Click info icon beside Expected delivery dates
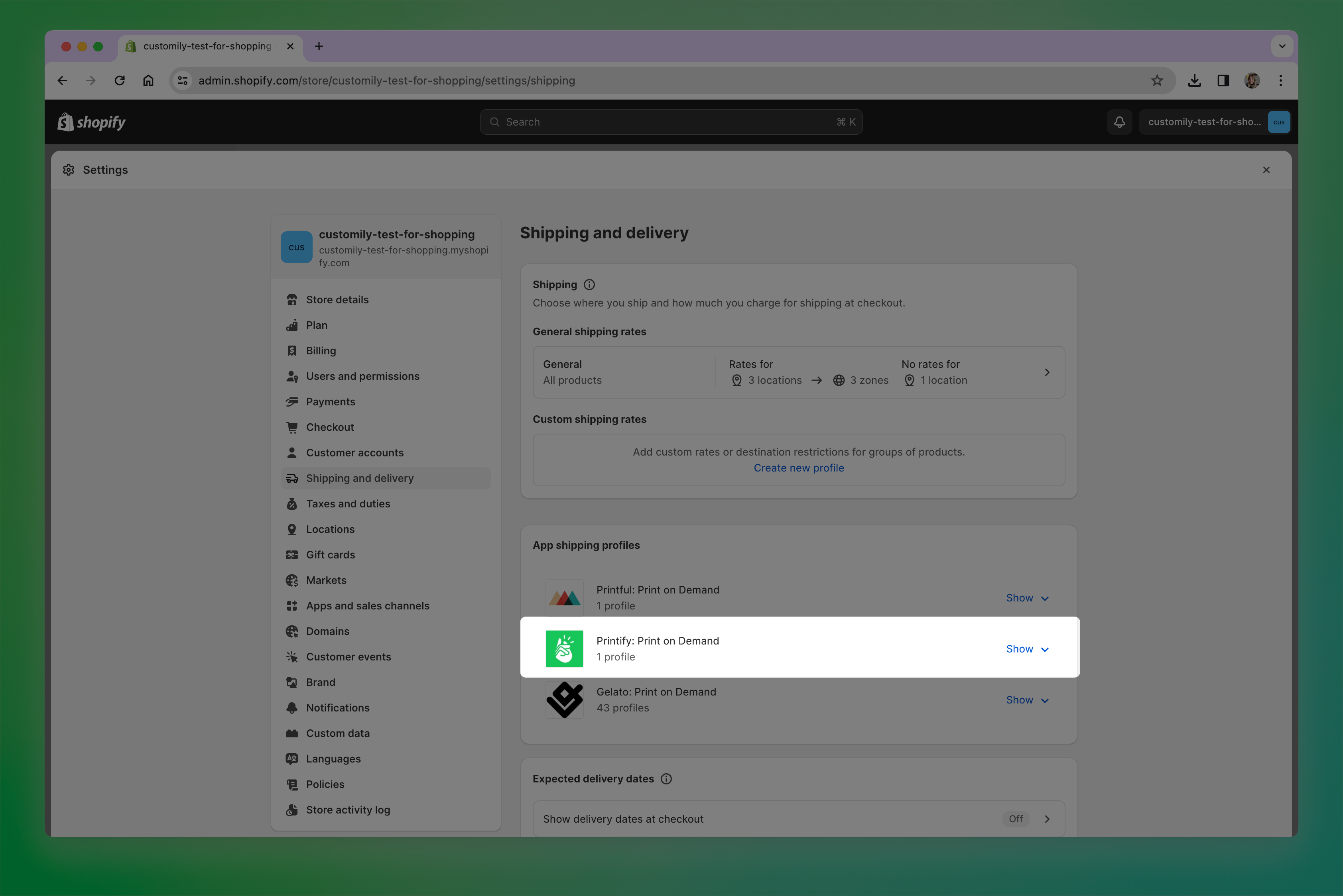Viewport: 1343px width, 896px height. pyautogui.click(x=666, y=779)
